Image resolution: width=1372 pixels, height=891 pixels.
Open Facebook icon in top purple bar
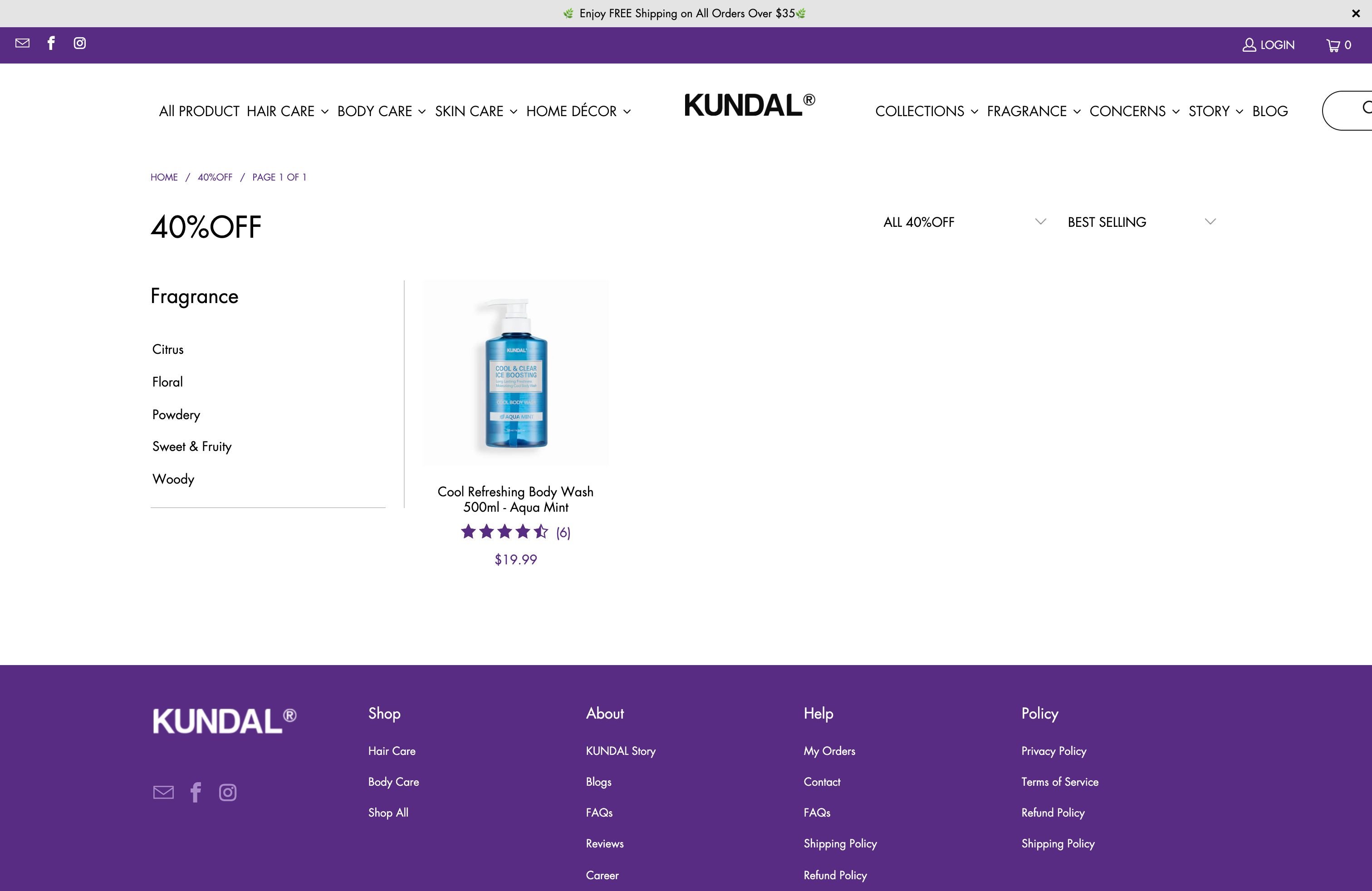[51, 43]
